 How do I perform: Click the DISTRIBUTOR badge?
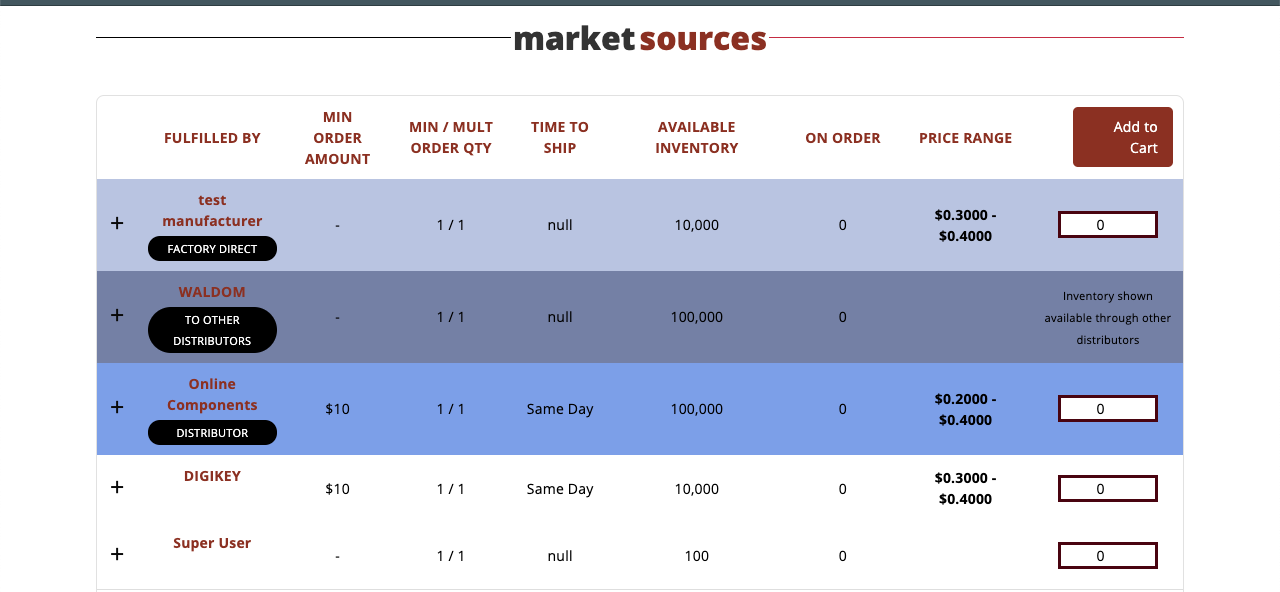point(212,433)
